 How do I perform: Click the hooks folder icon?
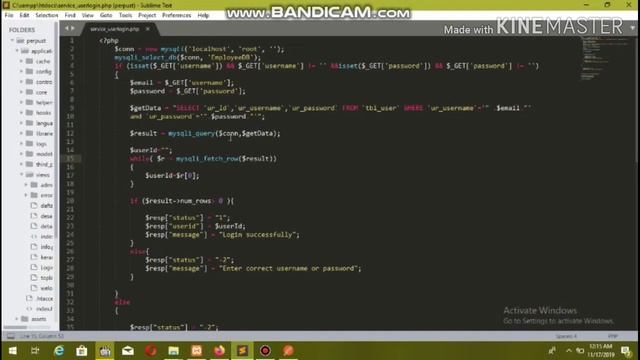coord(29,112)
